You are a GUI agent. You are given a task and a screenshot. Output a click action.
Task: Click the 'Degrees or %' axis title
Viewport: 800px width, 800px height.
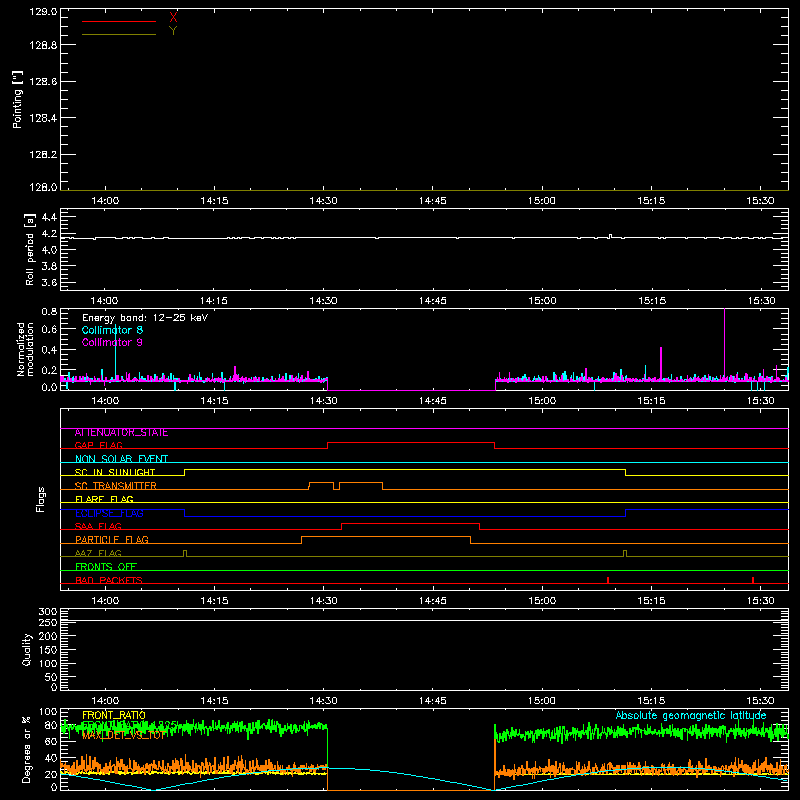[27, 749]
